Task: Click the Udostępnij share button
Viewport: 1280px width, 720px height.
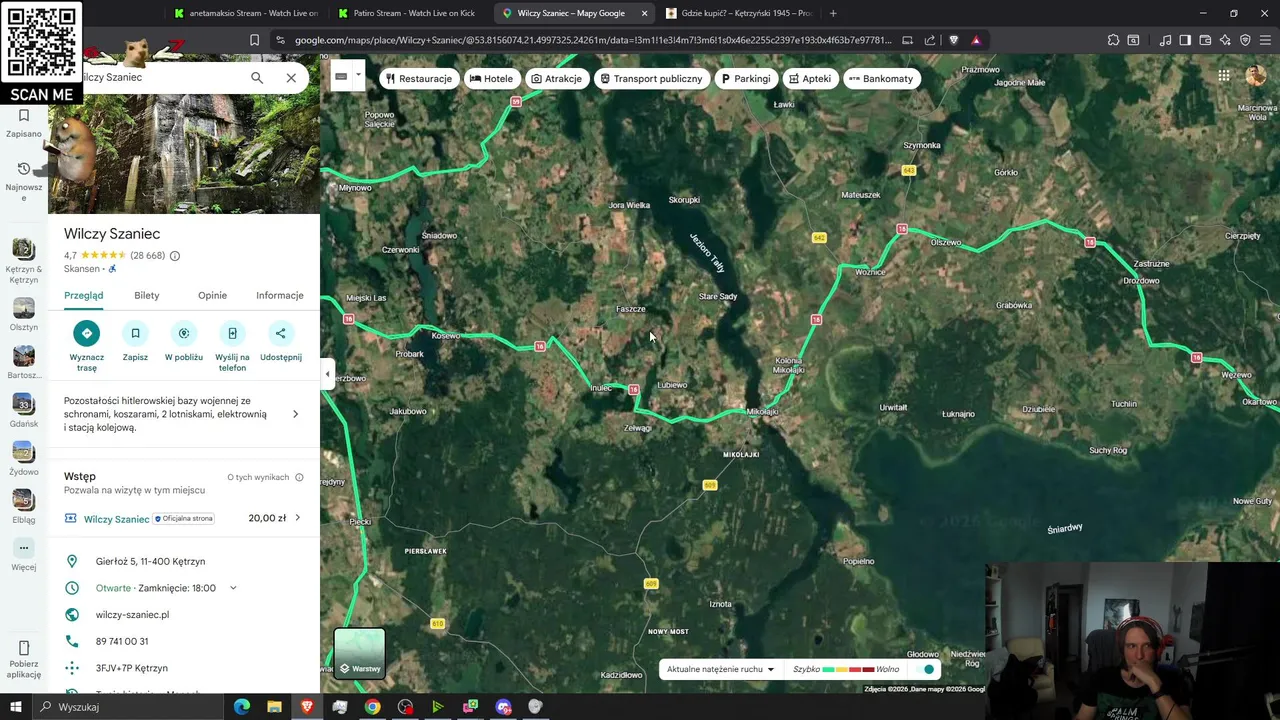Action: click(281, 342)
